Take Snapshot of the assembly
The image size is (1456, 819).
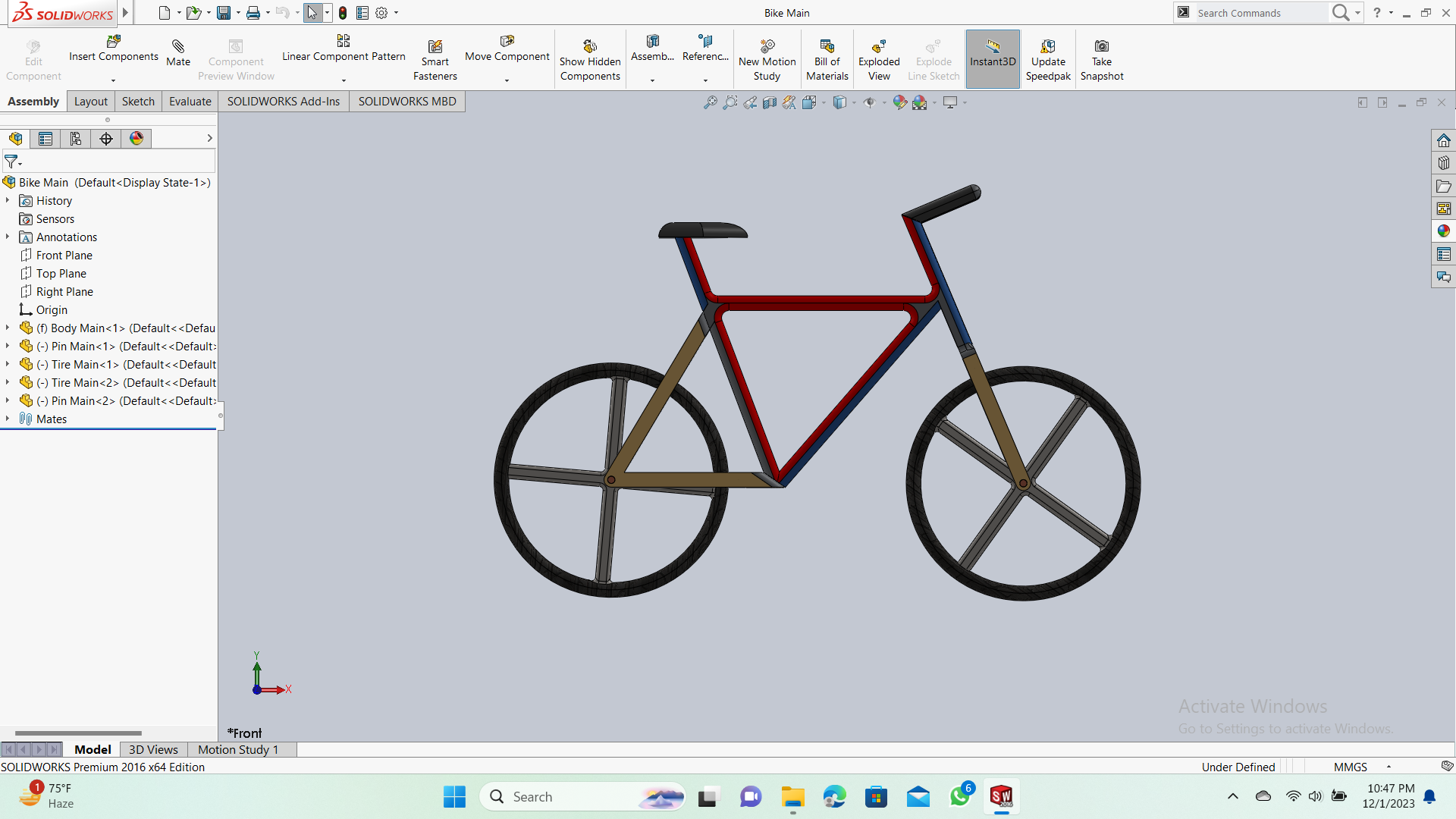point(1102,60)
